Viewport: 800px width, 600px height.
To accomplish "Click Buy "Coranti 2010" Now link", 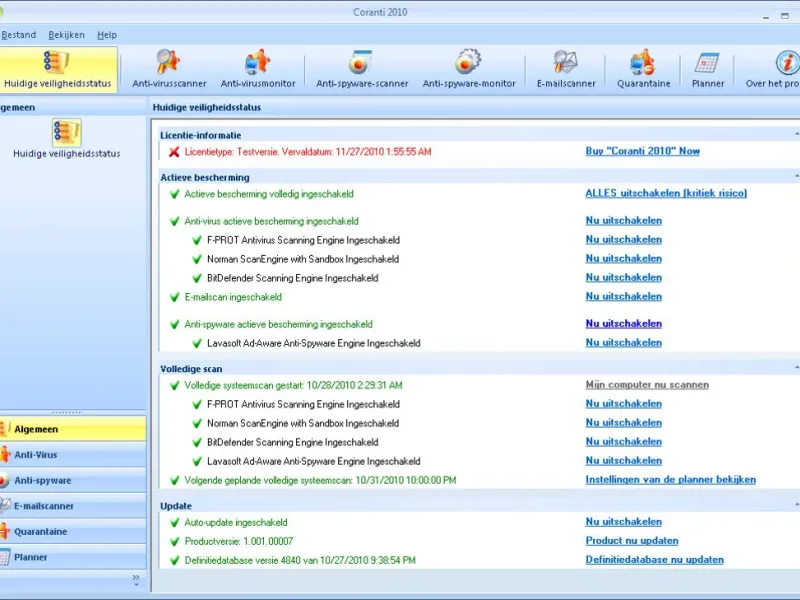I will point(642,151).
